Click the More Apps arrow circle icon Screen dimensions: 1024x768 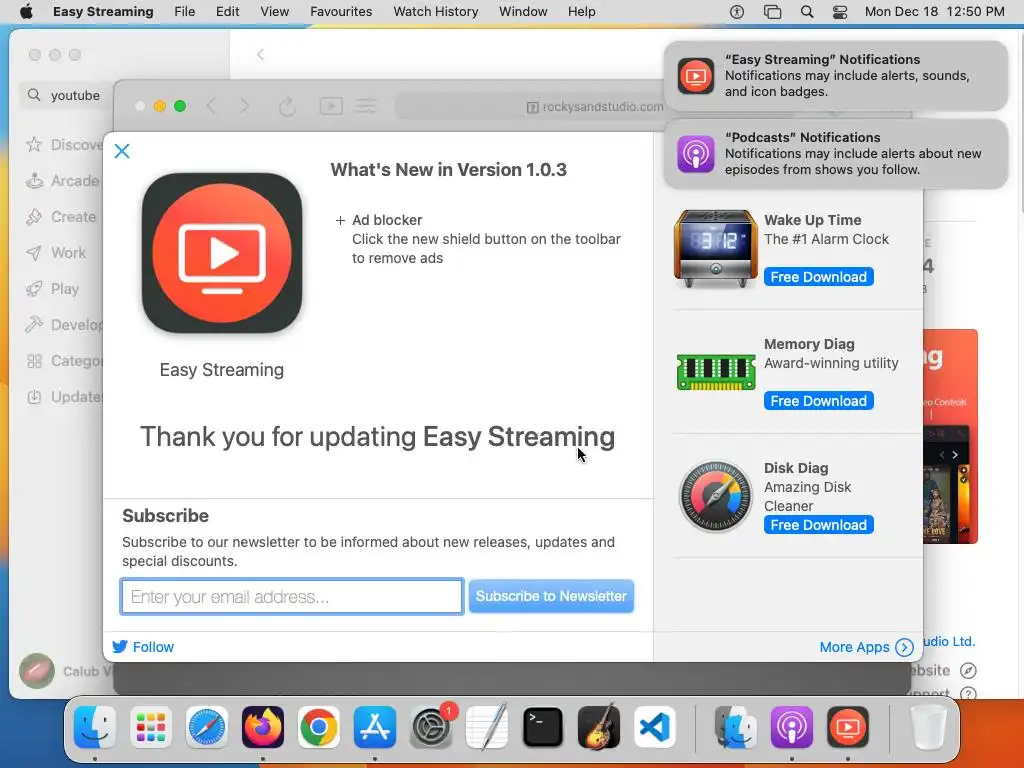click(904, 647)
